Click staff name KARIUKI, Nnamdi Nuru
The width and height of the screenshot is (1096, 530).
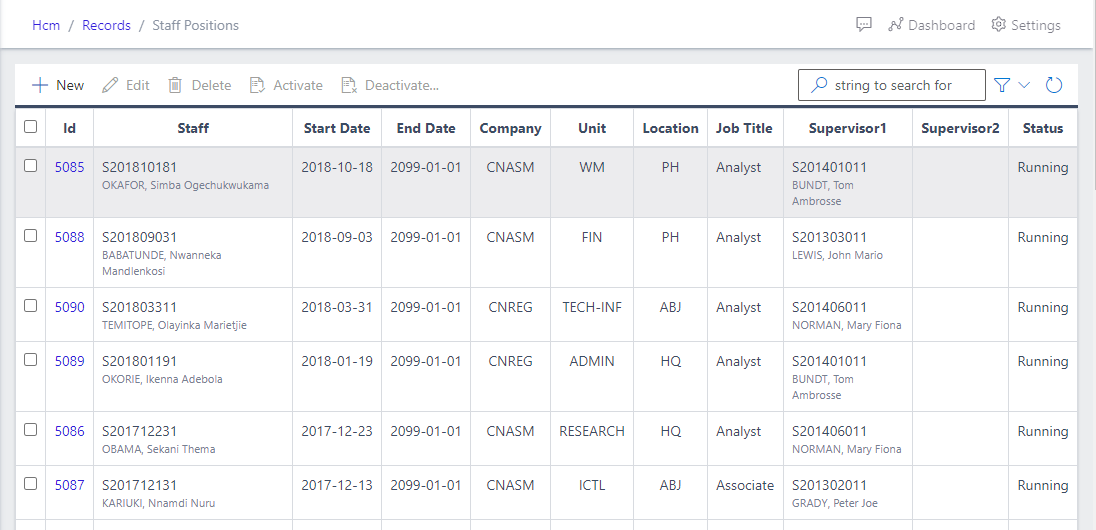(x=158, y=503)
